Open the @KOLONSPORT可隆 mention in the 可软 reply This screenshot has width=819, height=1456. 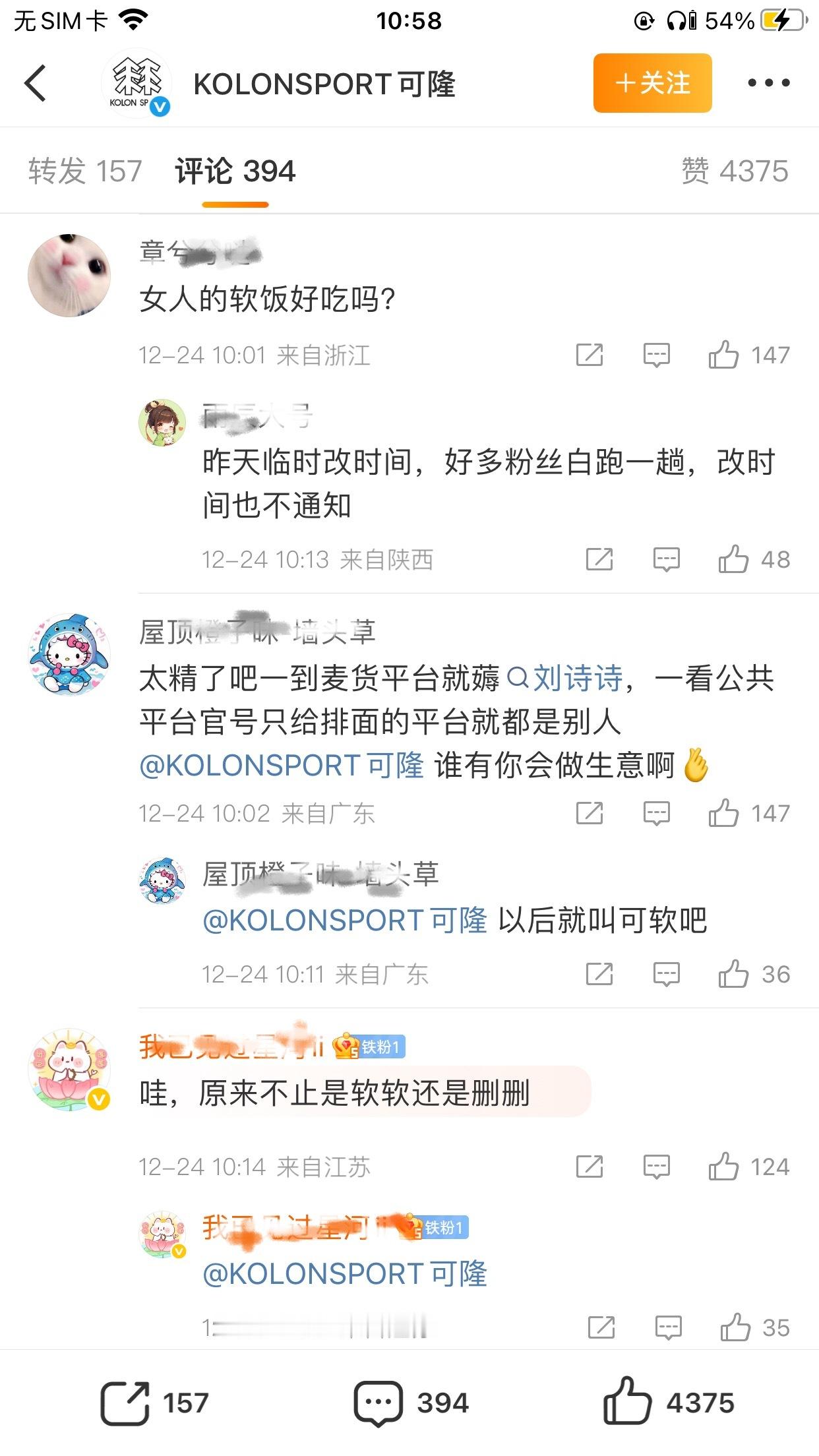pos(345,920)
